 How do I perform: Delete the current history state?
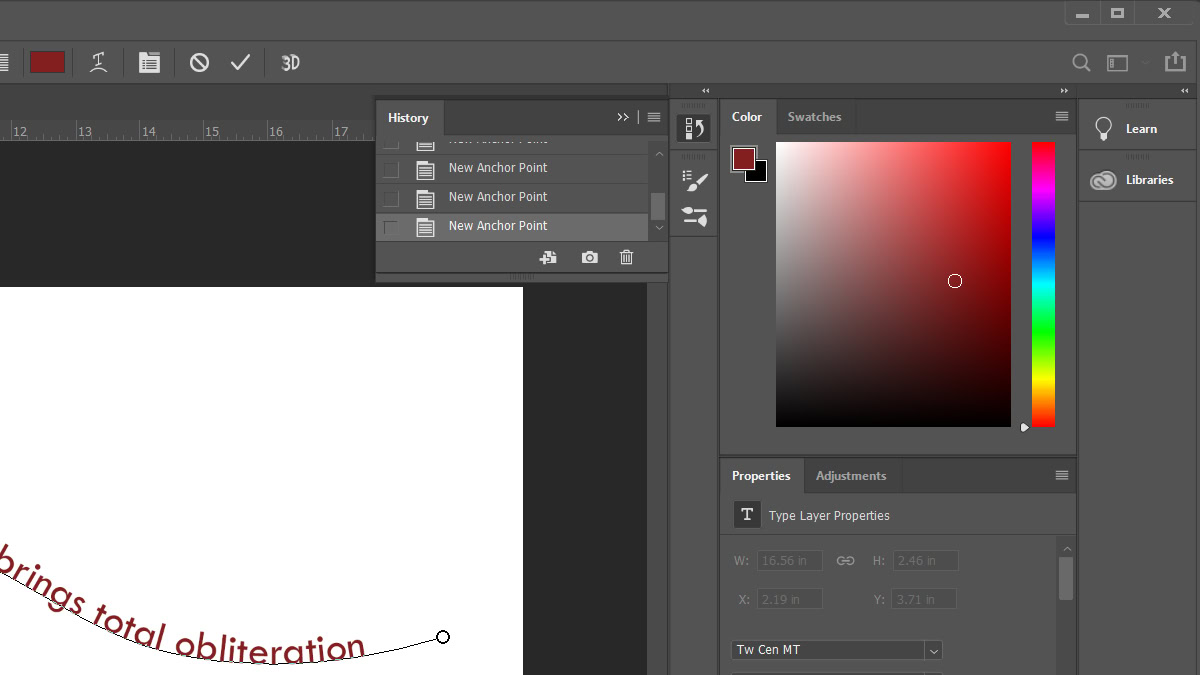click(627, 257)
